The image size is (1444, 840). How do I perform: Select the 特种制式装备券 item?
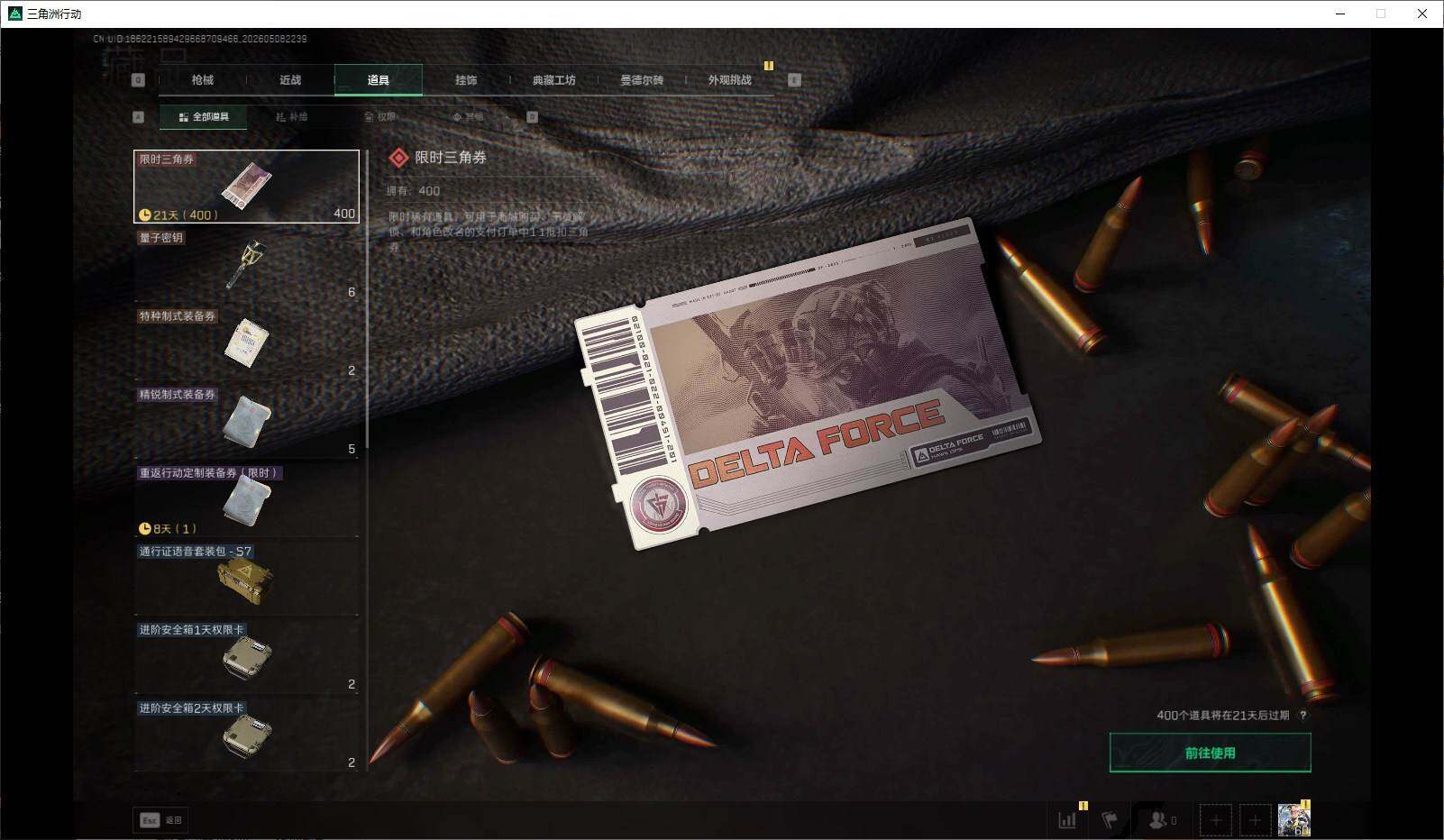point(246,343)
